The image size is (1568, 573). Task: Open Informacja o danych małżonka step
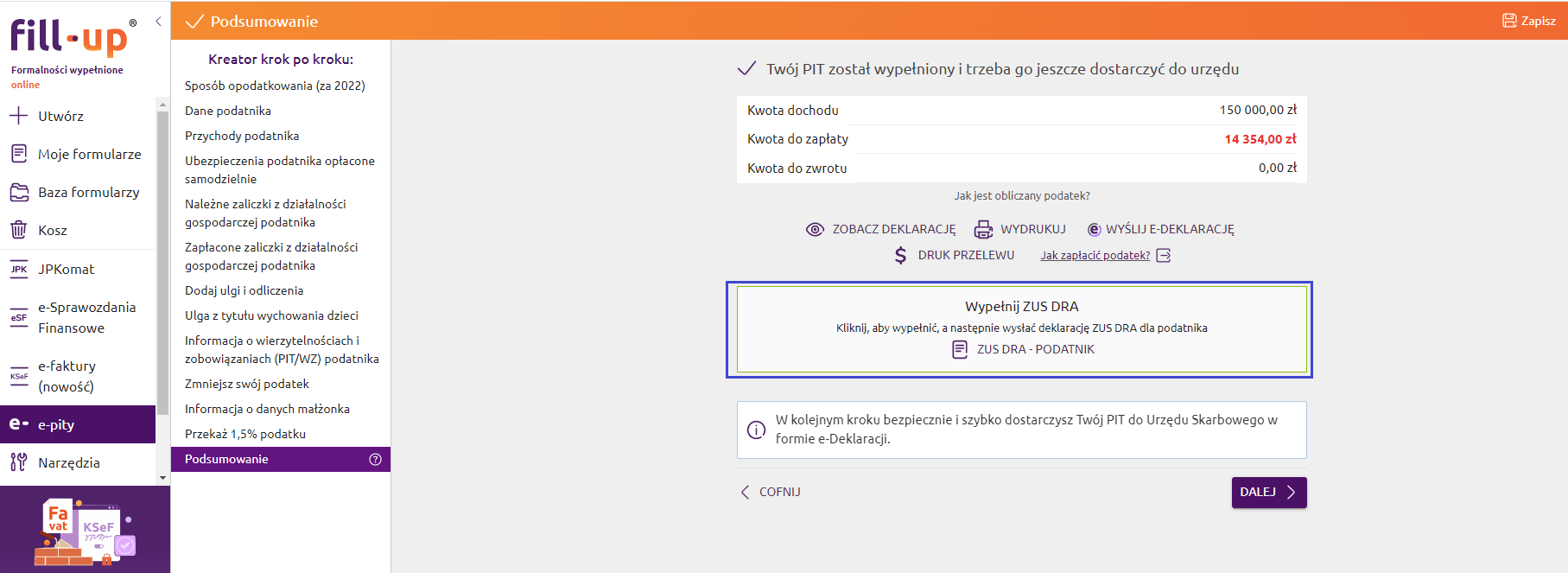pos(267,409)
